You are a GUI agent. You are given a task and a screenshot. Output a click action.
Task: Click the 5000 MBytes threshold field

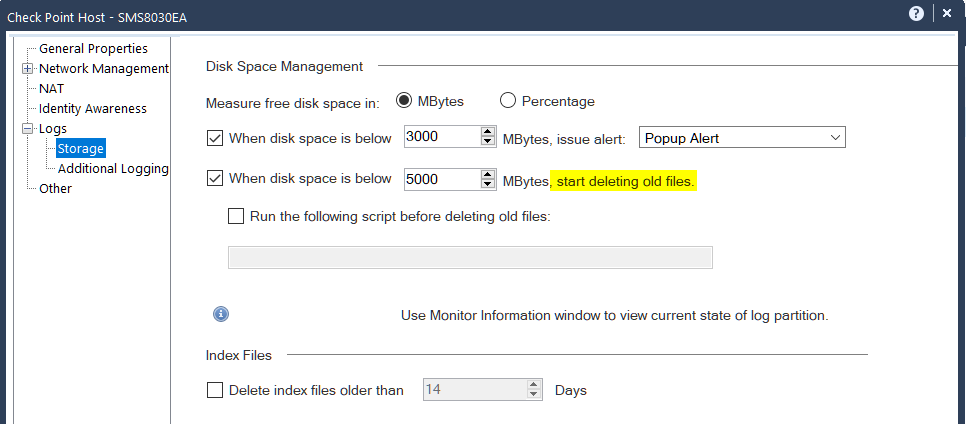[442, 179]
